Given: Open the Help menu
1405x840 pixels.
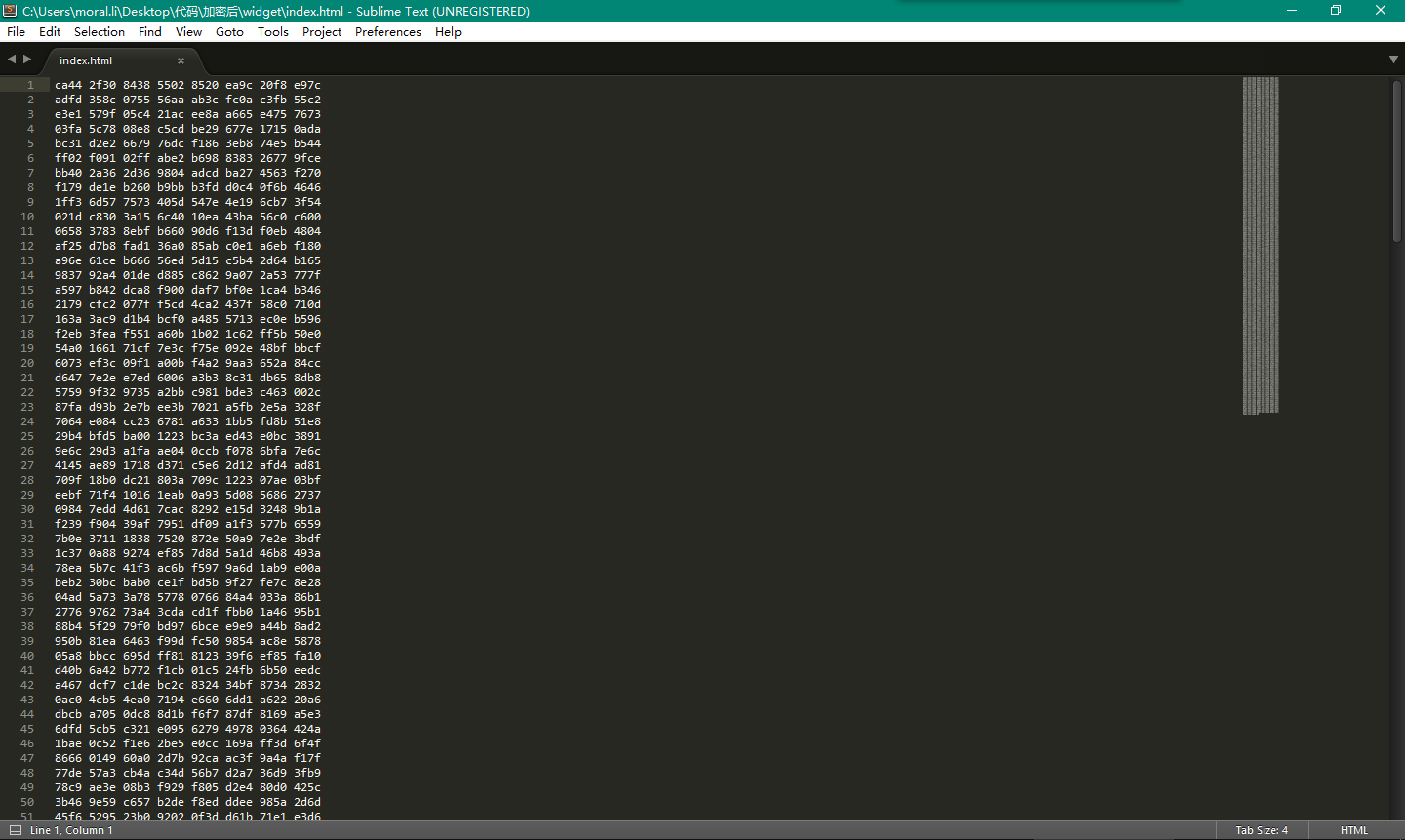Looking at the screenshot, I should tap(448, 32).
